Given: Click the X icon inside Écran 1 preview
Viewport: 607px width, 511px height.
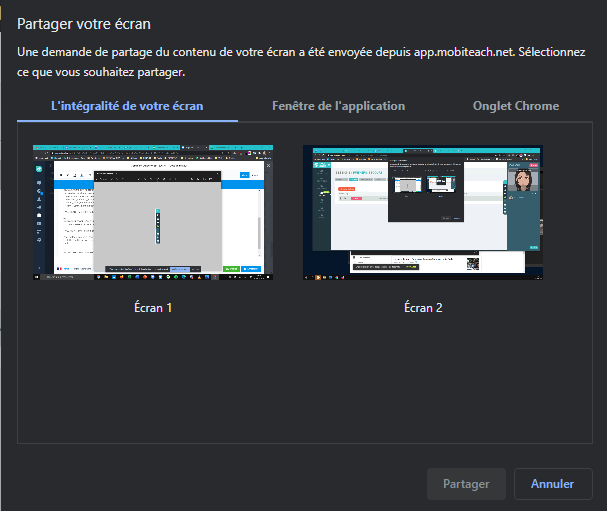Looking at the screenshot, I should pyautogui.click(x=268, y=165).
